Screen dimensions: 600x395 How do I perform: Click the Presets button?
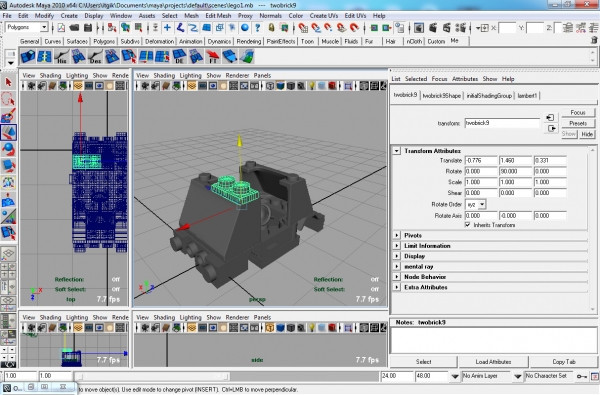pos(578,123)
